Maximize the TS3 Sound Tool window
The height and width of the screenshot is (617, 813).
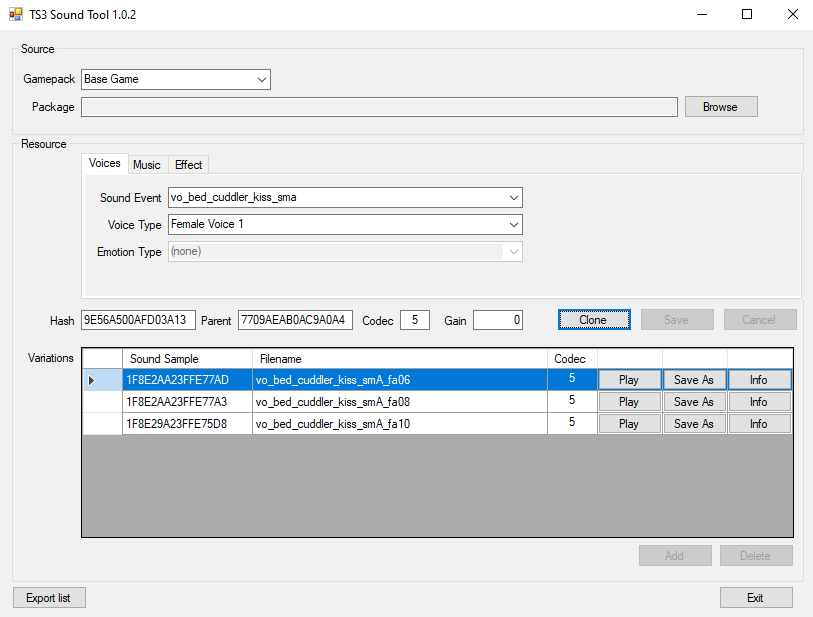(x=747, y=15)
